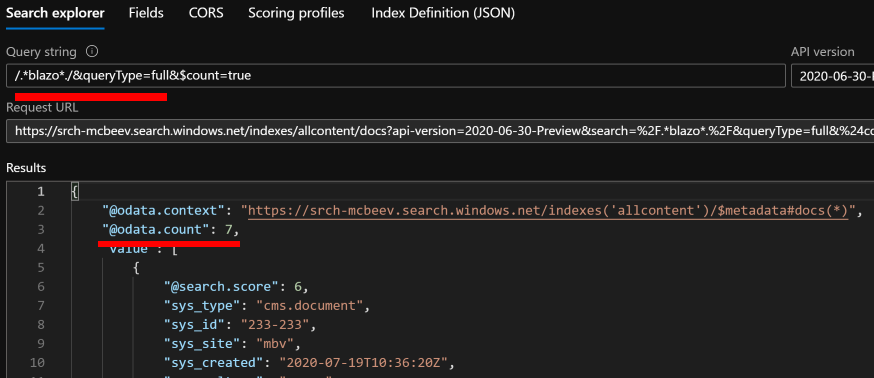Select the "@odata.context" key text

point(165,211)
